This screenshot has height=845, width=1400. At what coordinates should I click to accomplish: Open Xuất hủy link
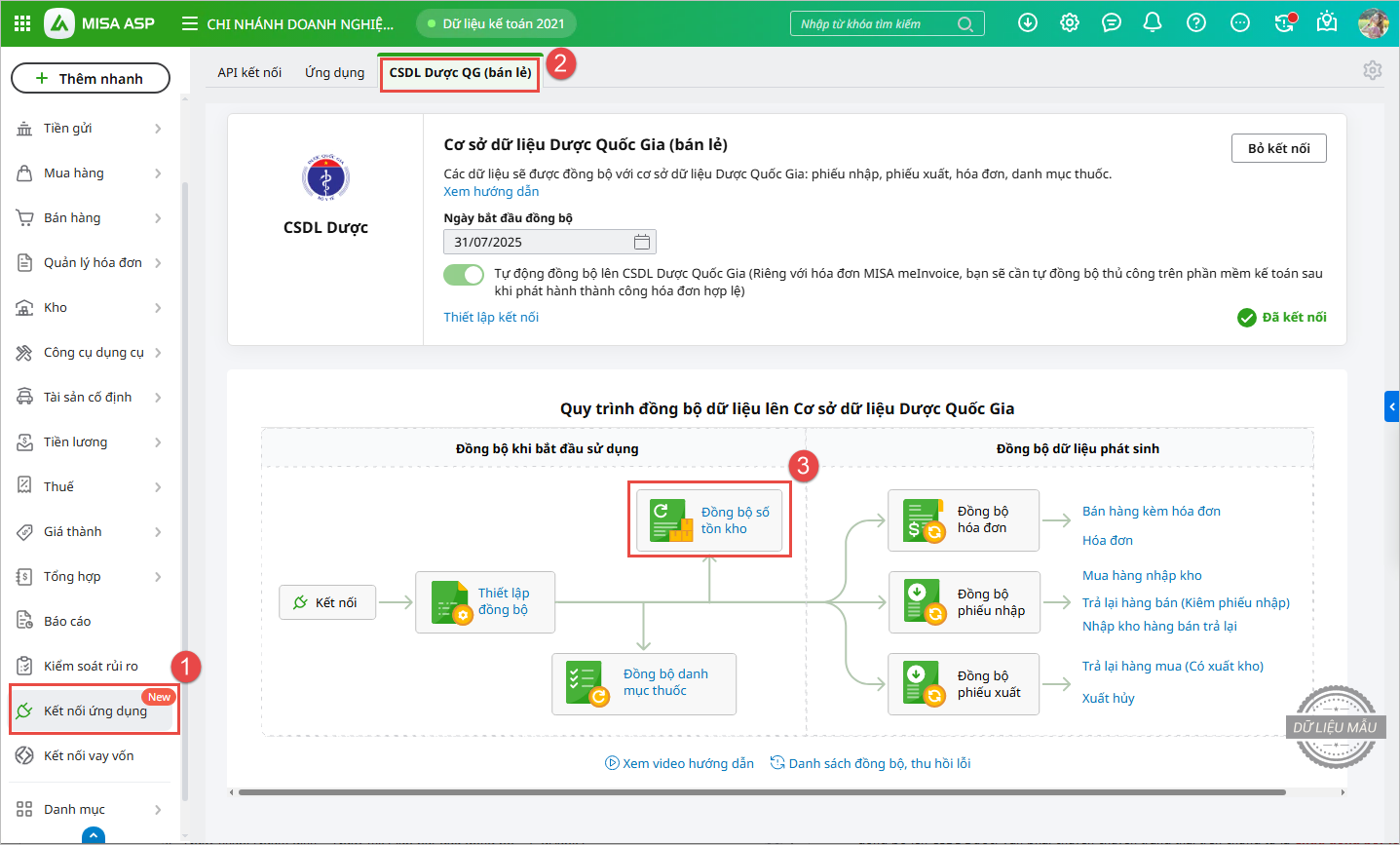pos(1108,698)
